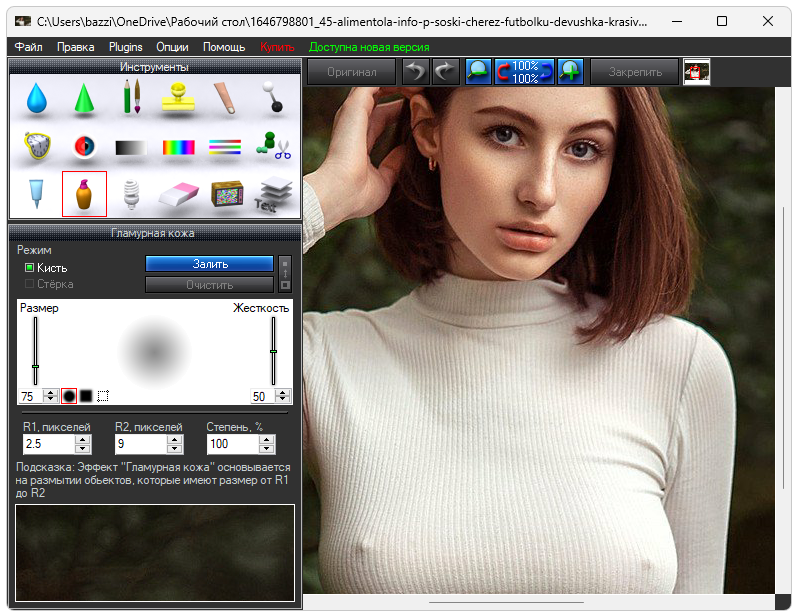
Task: Select the red-eye removal tool
Action: coord(84,146)
